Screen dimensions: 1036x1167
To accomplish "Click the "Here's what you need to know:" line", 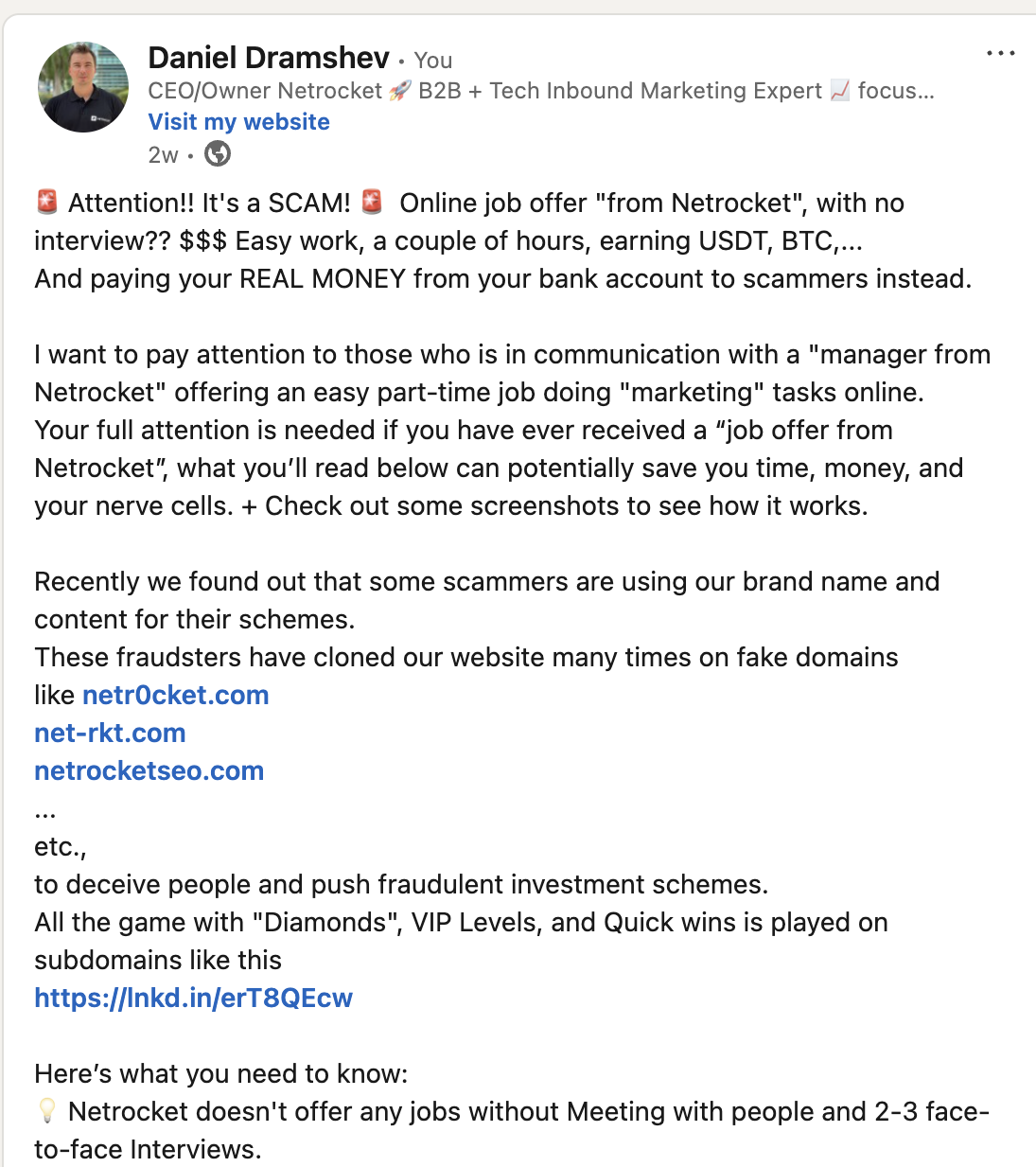I will coord(221,1073).
